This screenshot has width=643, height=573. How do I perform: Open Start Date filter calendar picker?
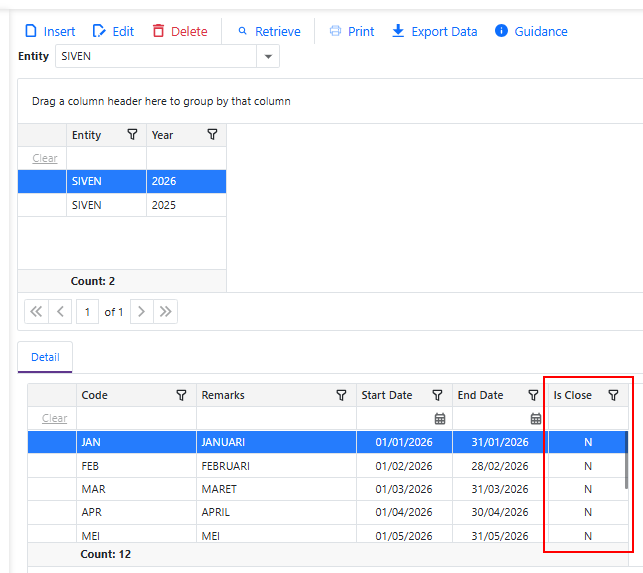(x=440, y=418)
